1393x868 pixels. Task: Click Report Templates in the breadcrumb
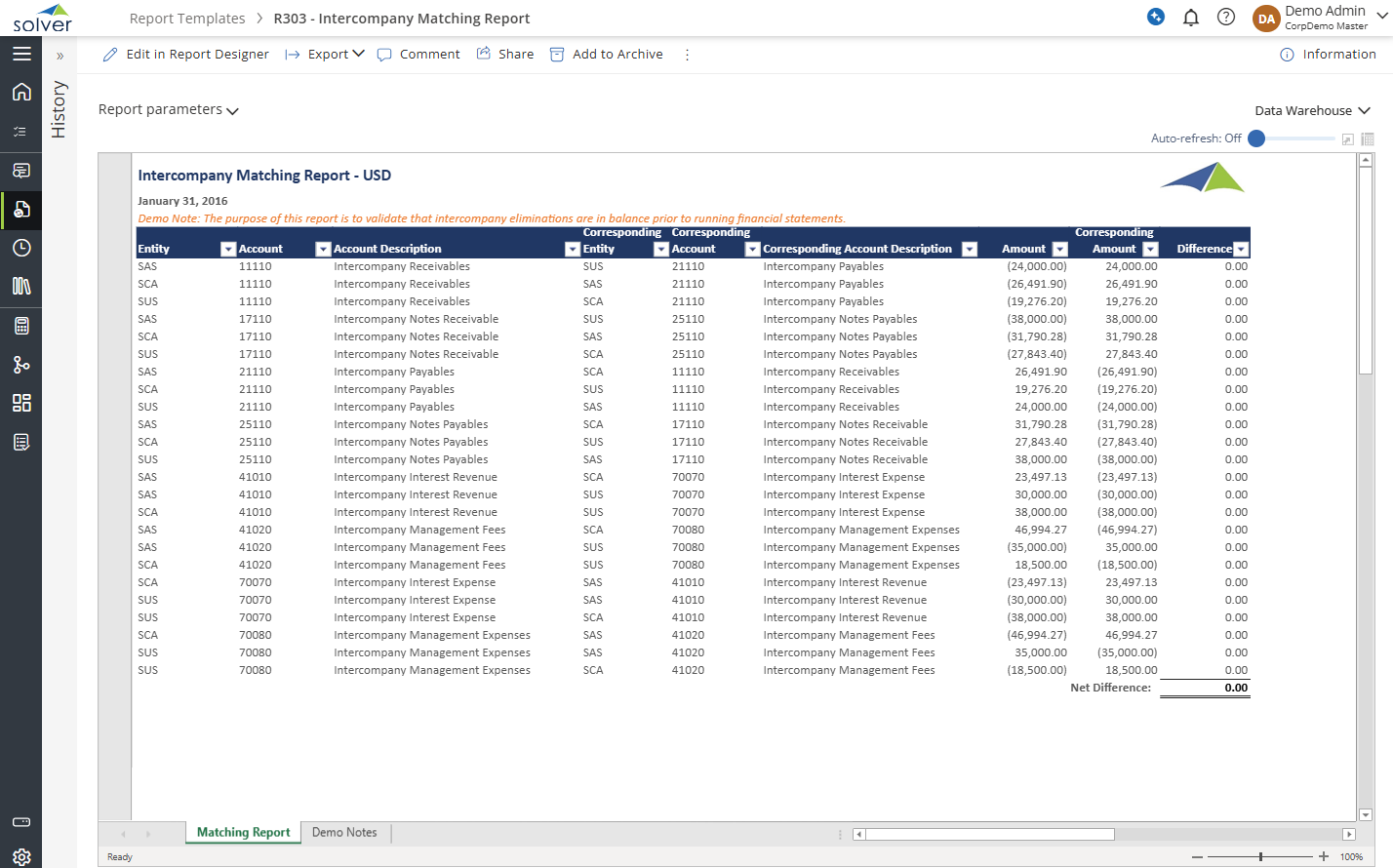[187, 19]
